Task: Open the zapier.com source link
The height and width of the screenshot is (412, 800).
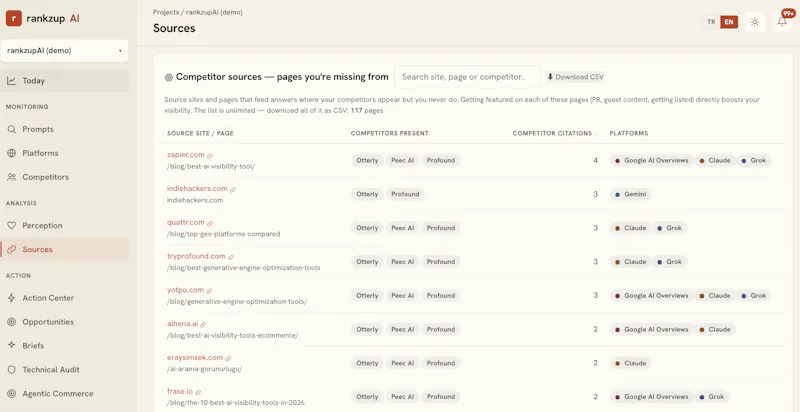Action: click(186, 154)
